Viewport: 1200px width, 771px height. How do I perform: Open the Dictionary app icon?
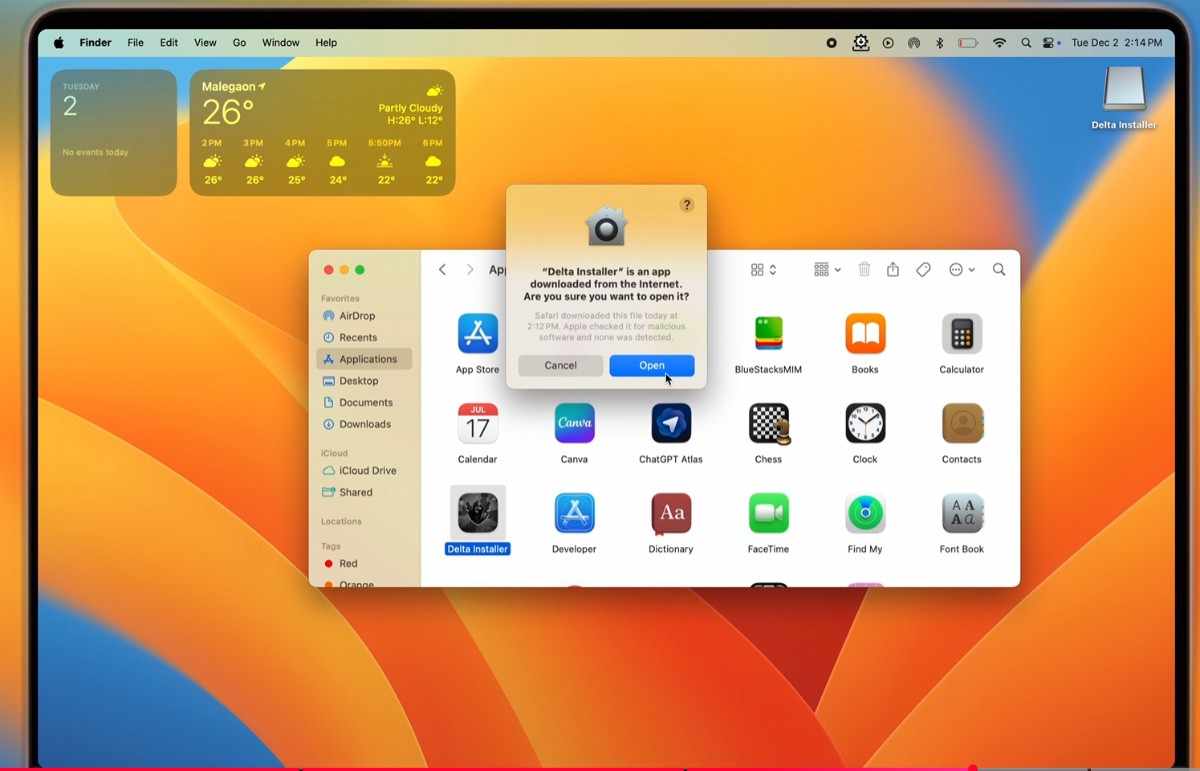(x=671, y=514)
